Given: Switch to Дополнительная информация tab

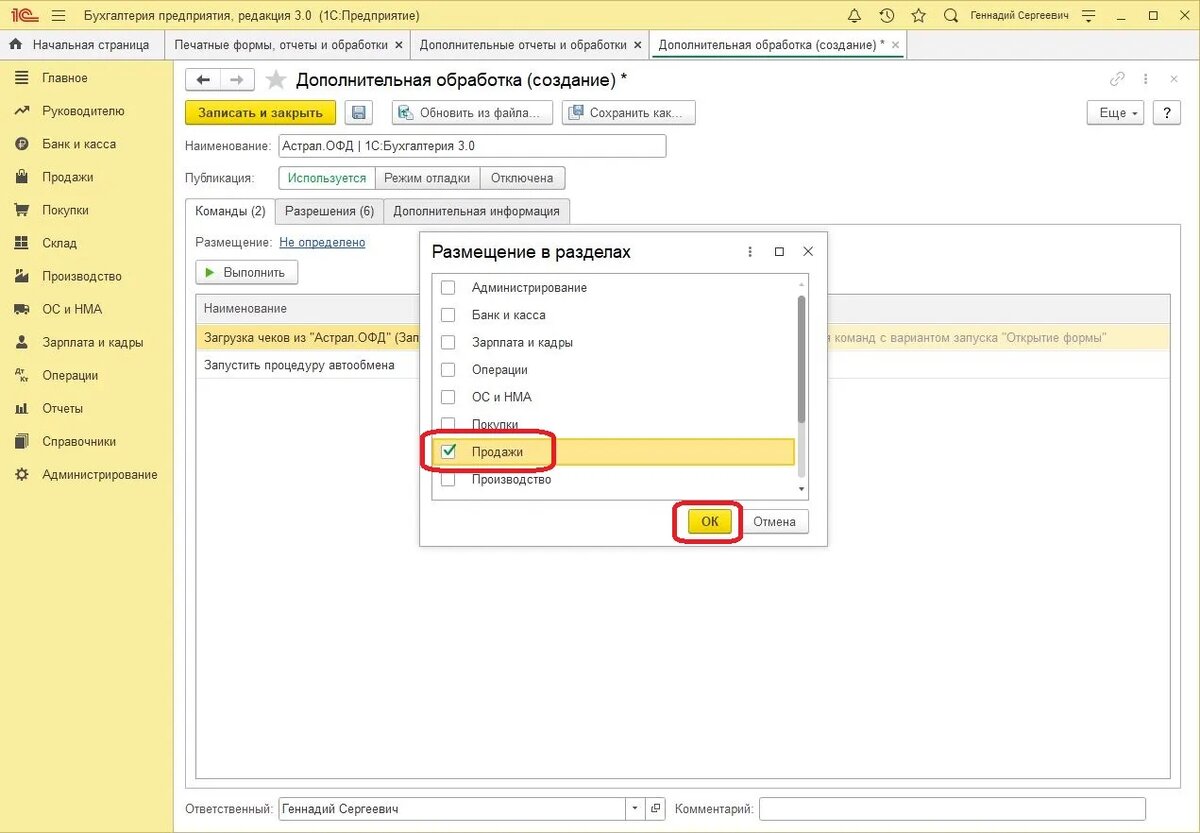Looking at the screenshot, I should point(476,211).
